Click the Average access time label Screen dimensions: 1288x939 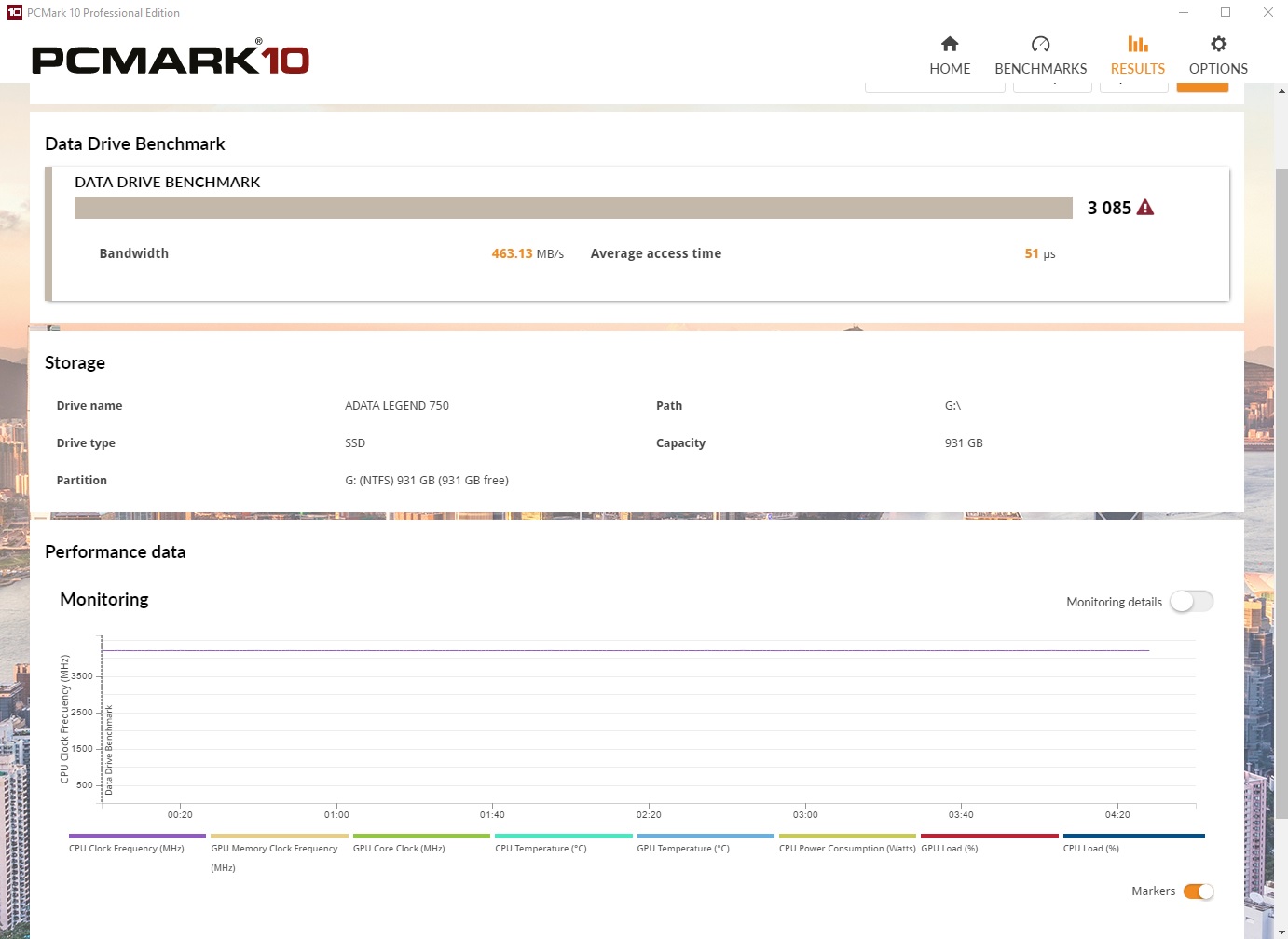pyautogui.click(x=656, y=253)
